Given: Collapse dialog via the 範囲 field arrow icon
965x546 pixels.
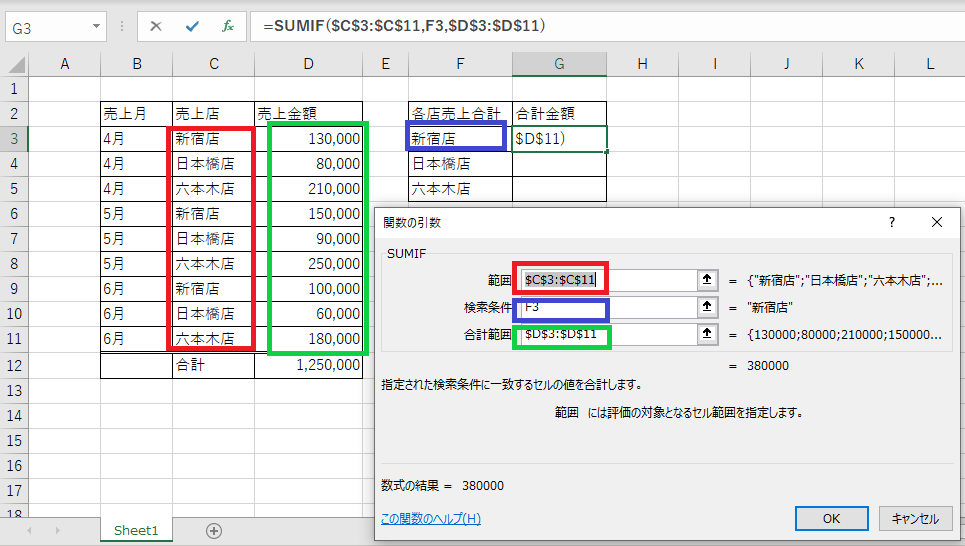Looking at the screenshot, I should (707, 280).
